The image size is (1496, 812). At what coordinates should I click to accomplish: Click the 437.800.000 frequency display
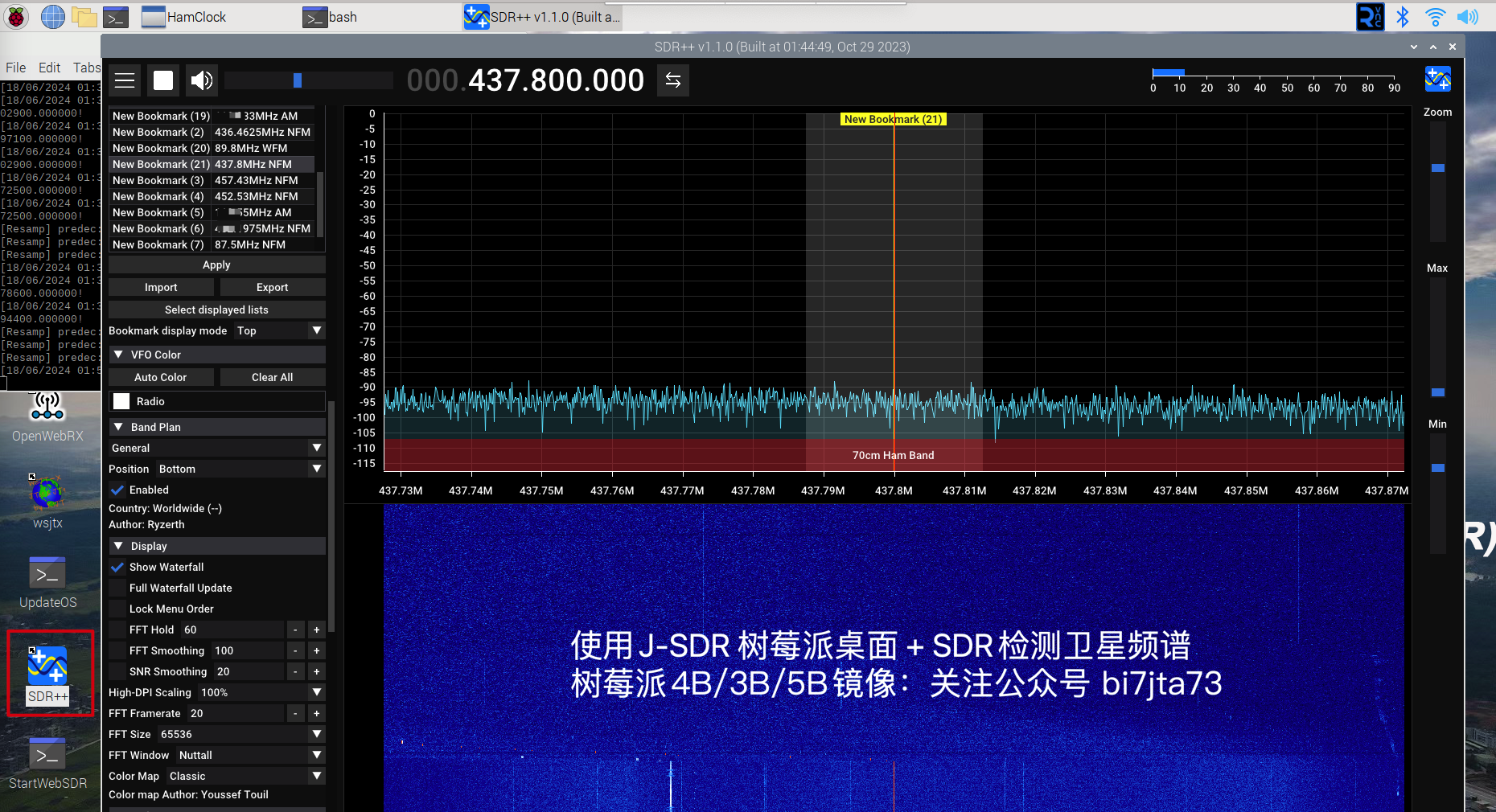[x=526, y=80]
